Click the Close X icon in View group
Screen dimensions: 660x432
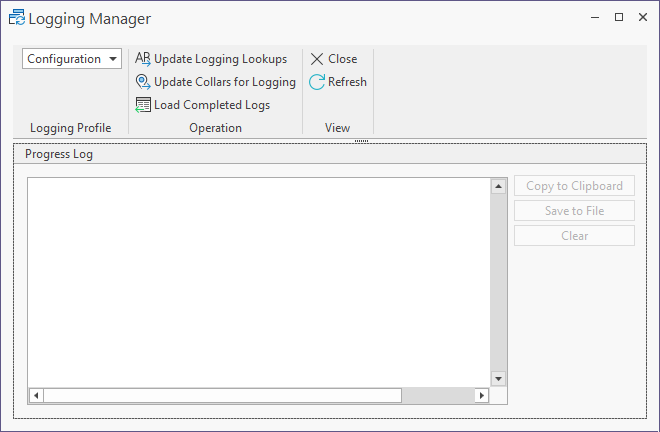coord(317,59)
